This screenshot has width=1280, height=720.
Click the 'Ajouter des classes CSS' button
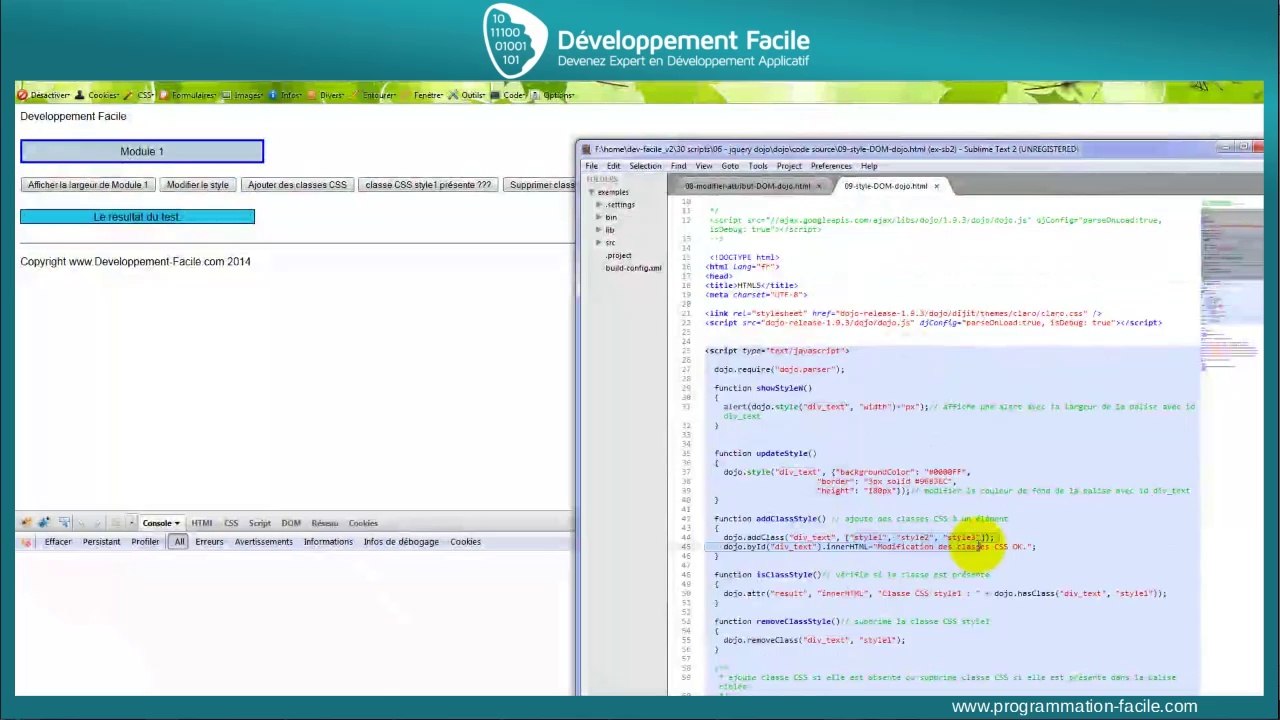pos(297,185)
